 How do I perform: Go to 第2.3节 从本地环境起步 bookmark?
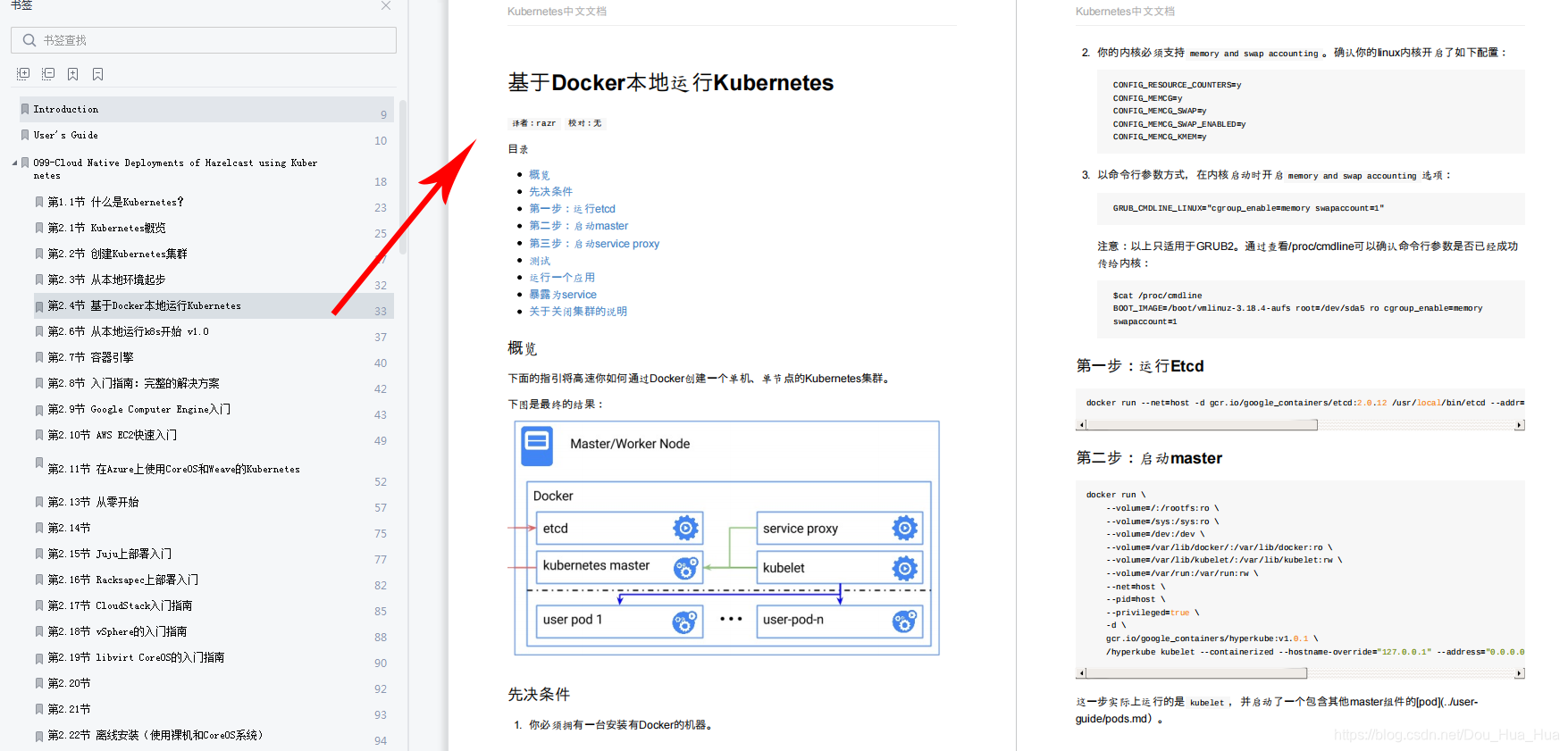(x=107, y=280)
